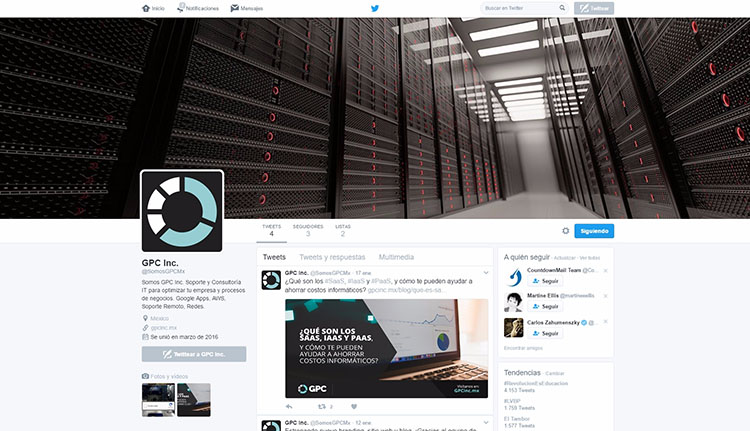750x431 pixels.
Task: Expand the 12 ene tweet options chevron
Action: pyautogui.click(x=486, y=422)
